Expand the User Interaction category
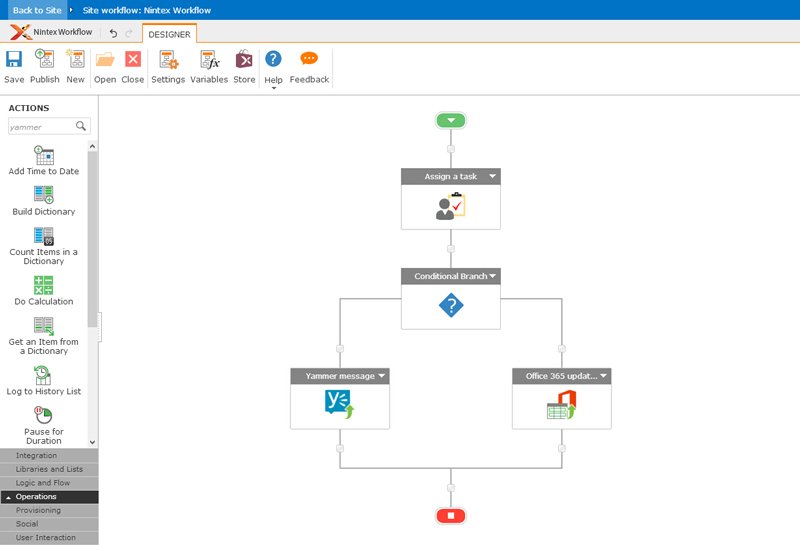 [49, 538]
